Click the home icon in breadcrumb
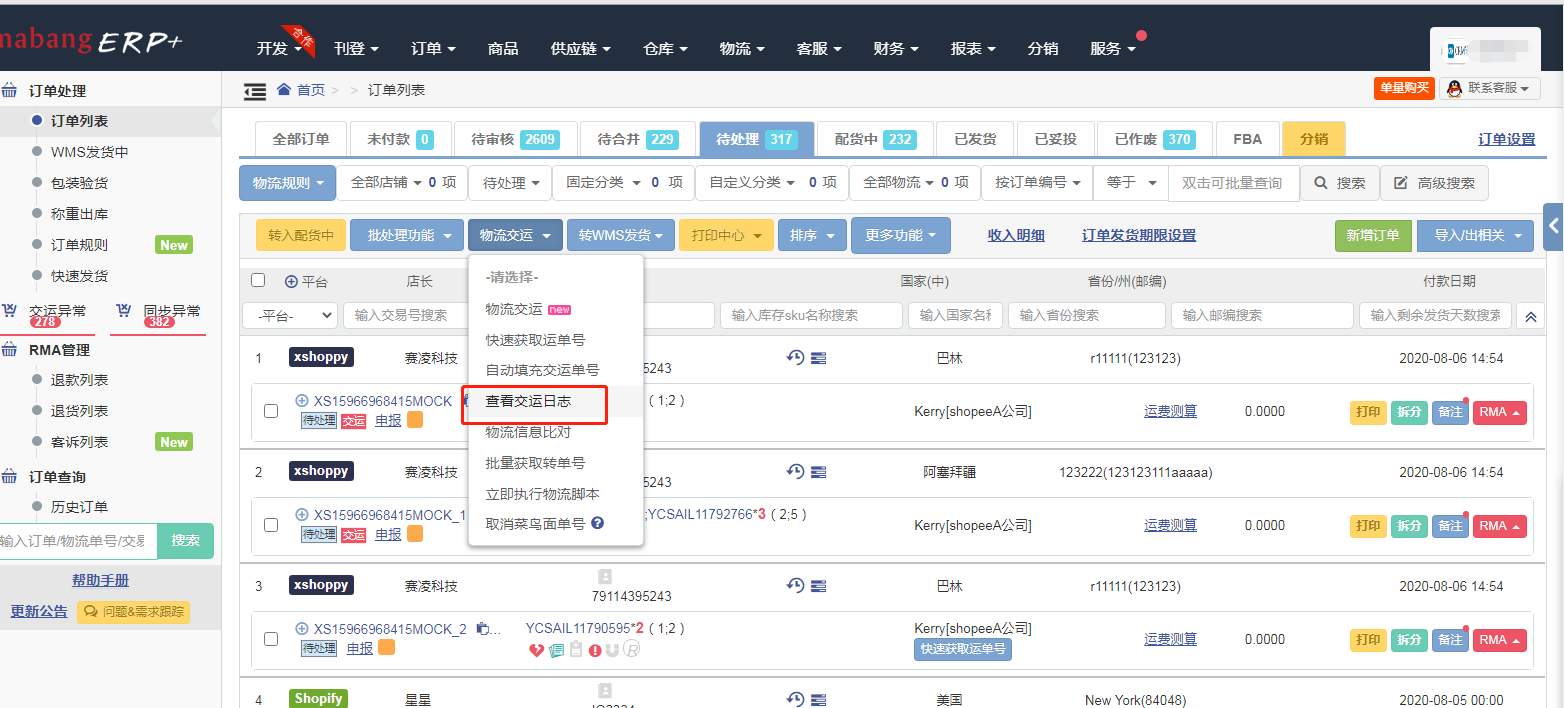 (x=284, y=90)
